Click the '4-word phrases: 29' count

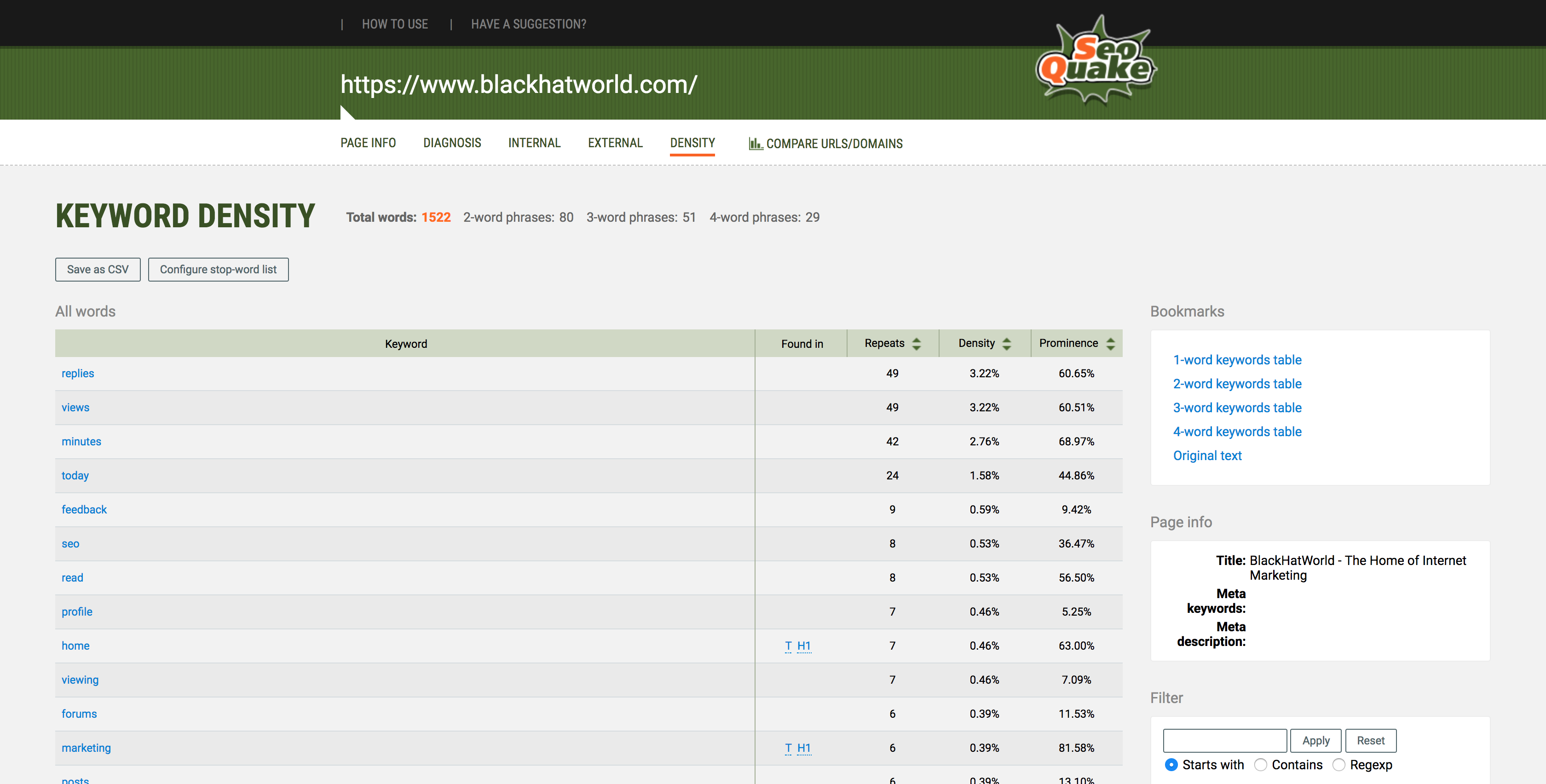point(765,217)
